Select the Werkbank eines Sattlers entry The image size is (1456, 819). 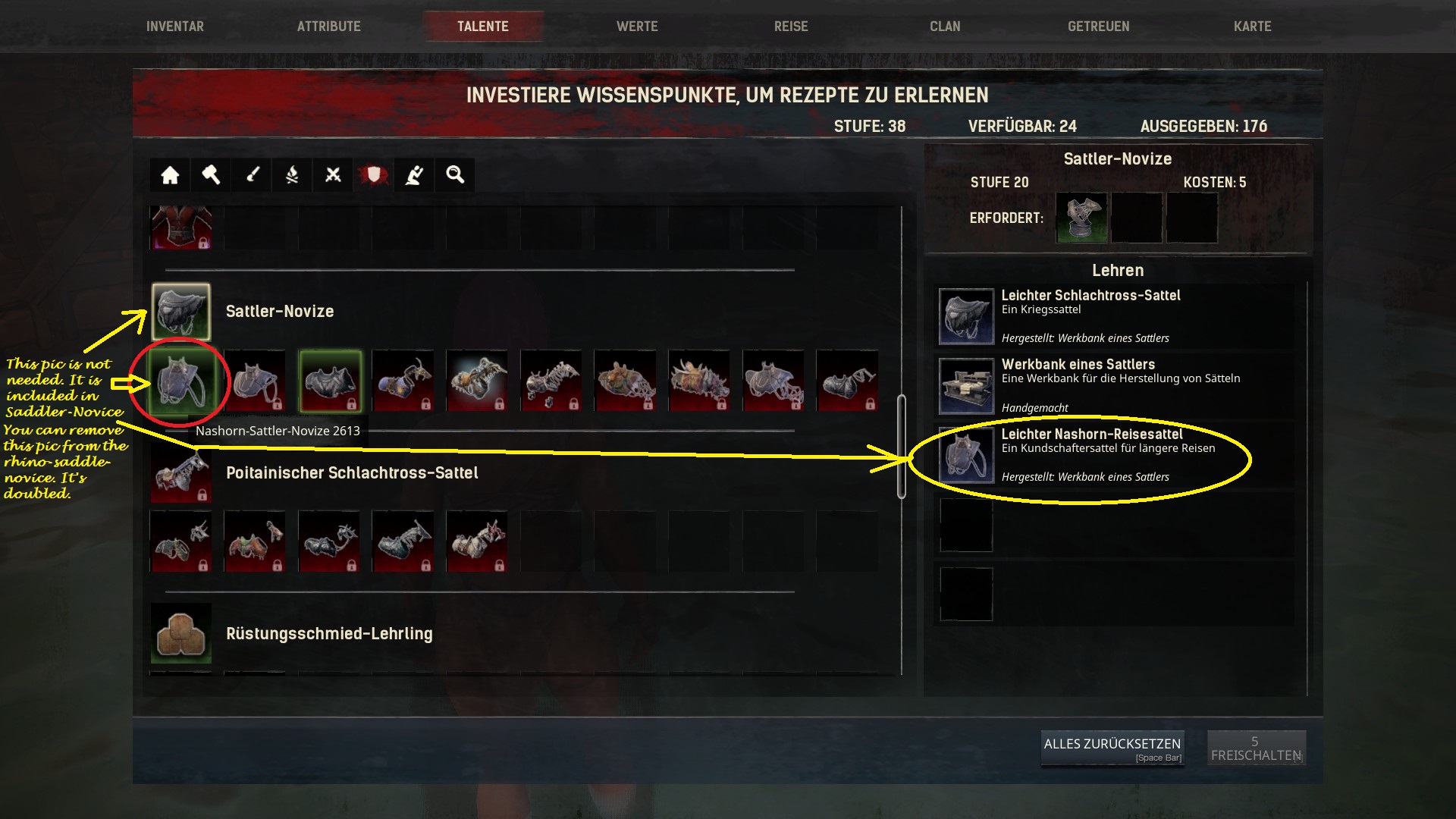[x=1115, y=386]
